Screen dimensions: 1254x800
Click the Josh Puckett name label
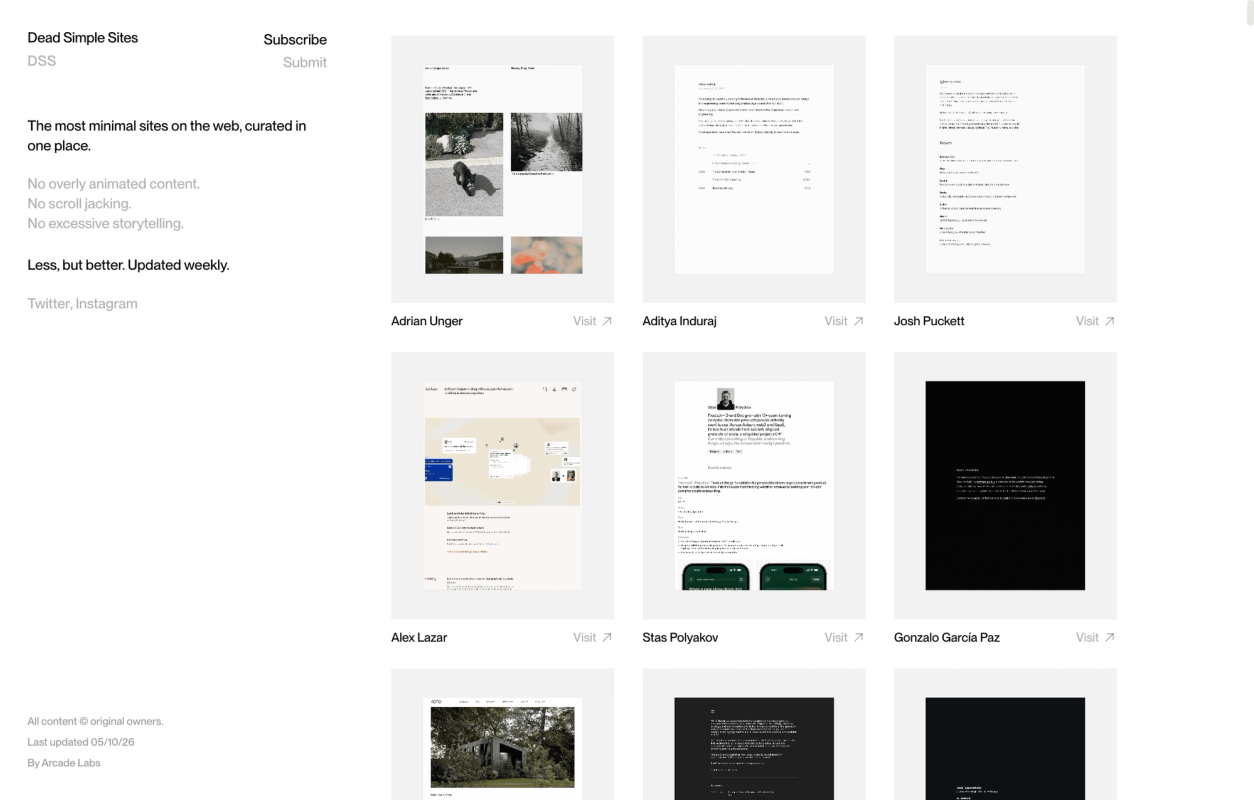tap(929, 321)
